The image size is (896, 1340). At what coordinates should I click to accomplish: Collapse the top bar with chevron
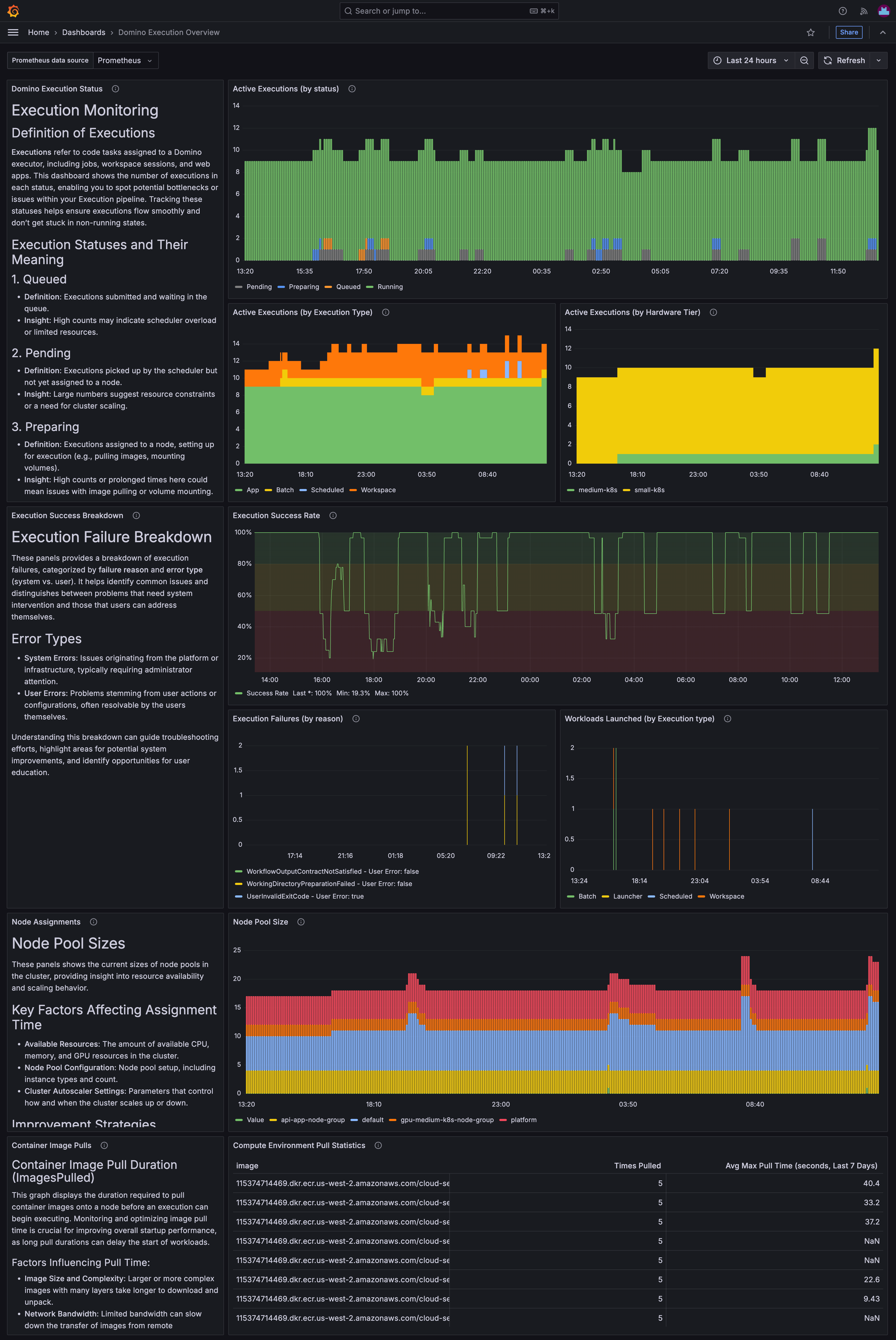pos(883,33)
